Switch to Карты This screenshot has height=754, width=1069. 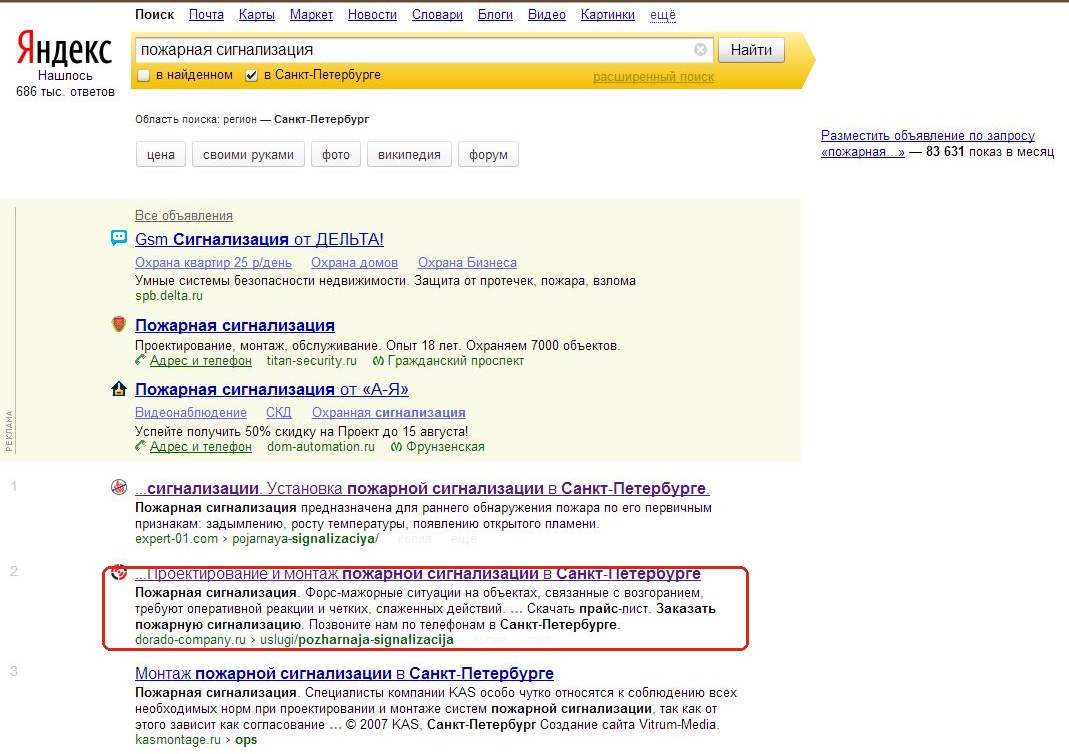257,15
